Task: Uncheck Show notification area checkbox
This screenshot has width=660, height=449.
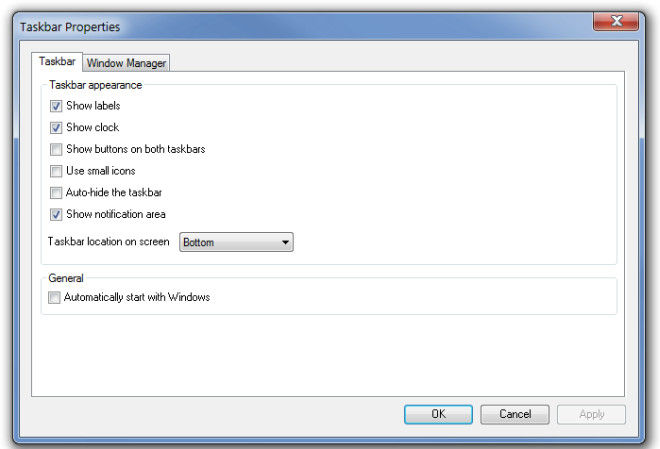Action: (56, 215)
